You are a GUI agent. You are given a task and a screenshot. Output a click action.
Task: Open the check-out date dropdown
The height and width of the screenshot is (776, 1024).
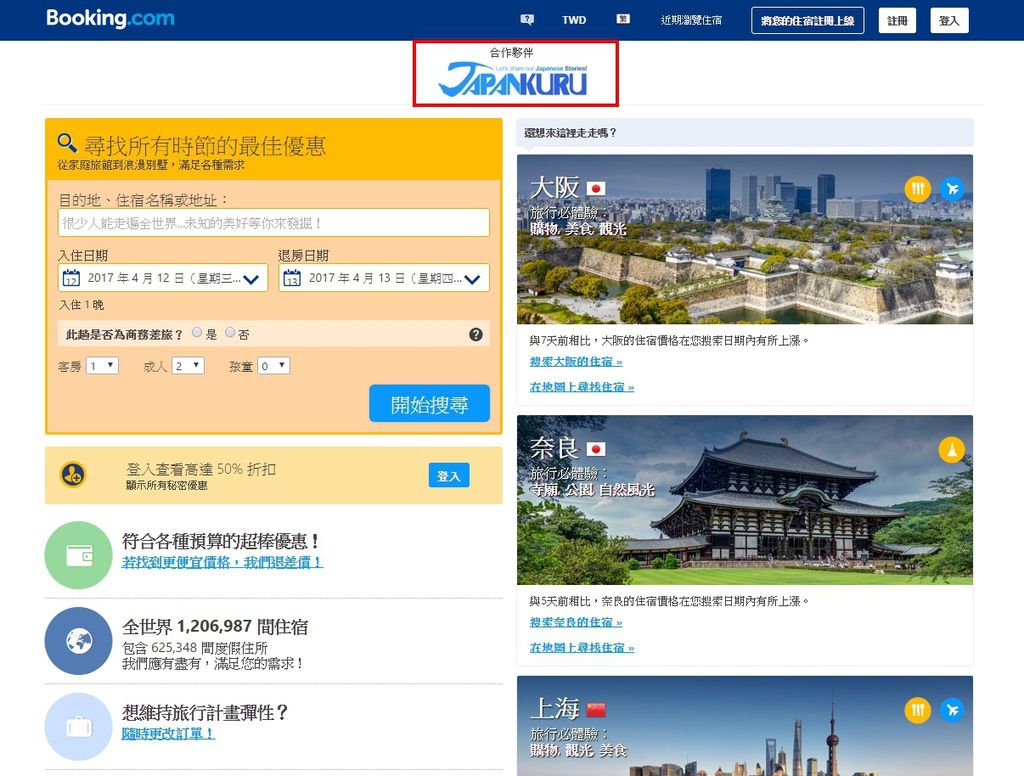[384, 278]
